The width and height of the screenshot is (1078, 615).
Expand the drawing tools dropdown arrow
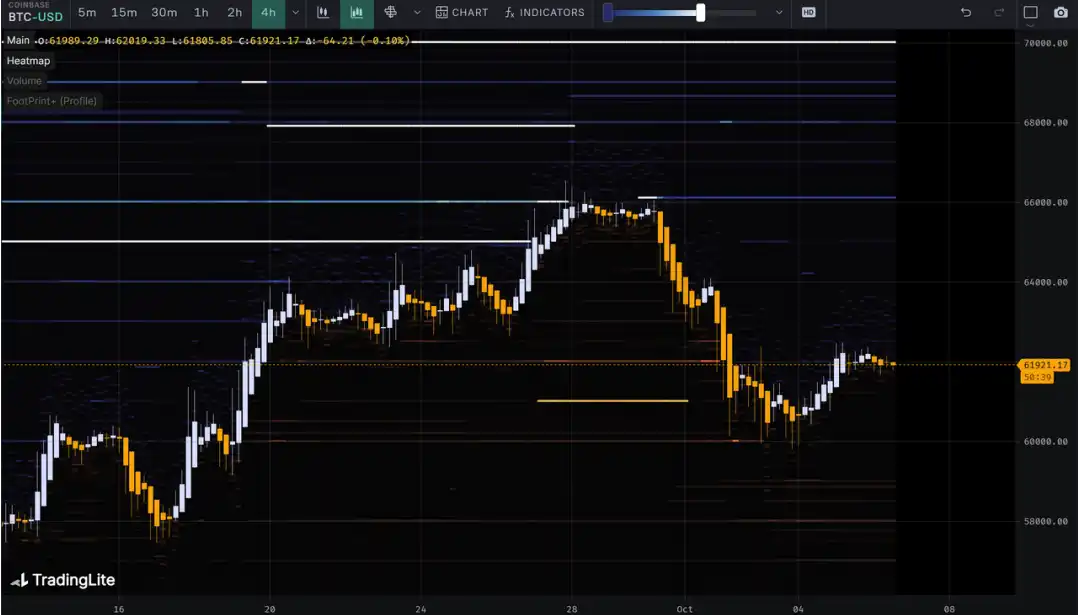pyautogui.click(x=417, y=13)
